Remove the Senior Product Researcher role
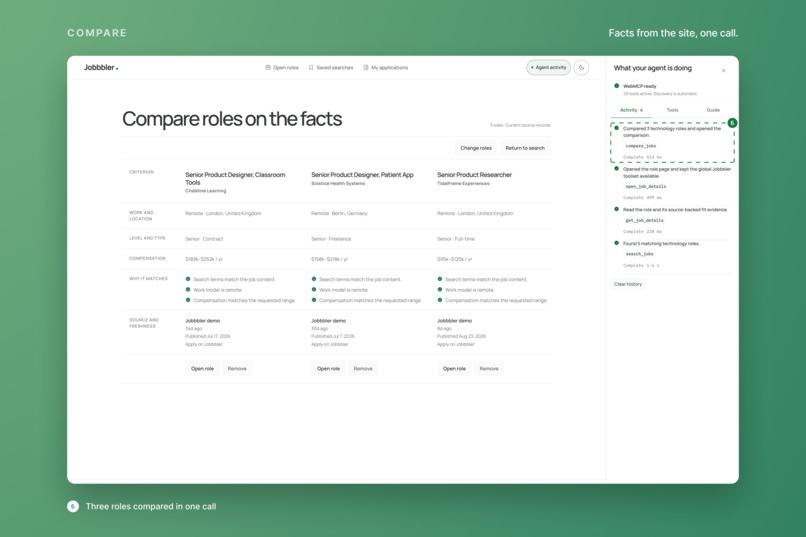The width and height of the screenshot is (806, 537). pos(489,368)
